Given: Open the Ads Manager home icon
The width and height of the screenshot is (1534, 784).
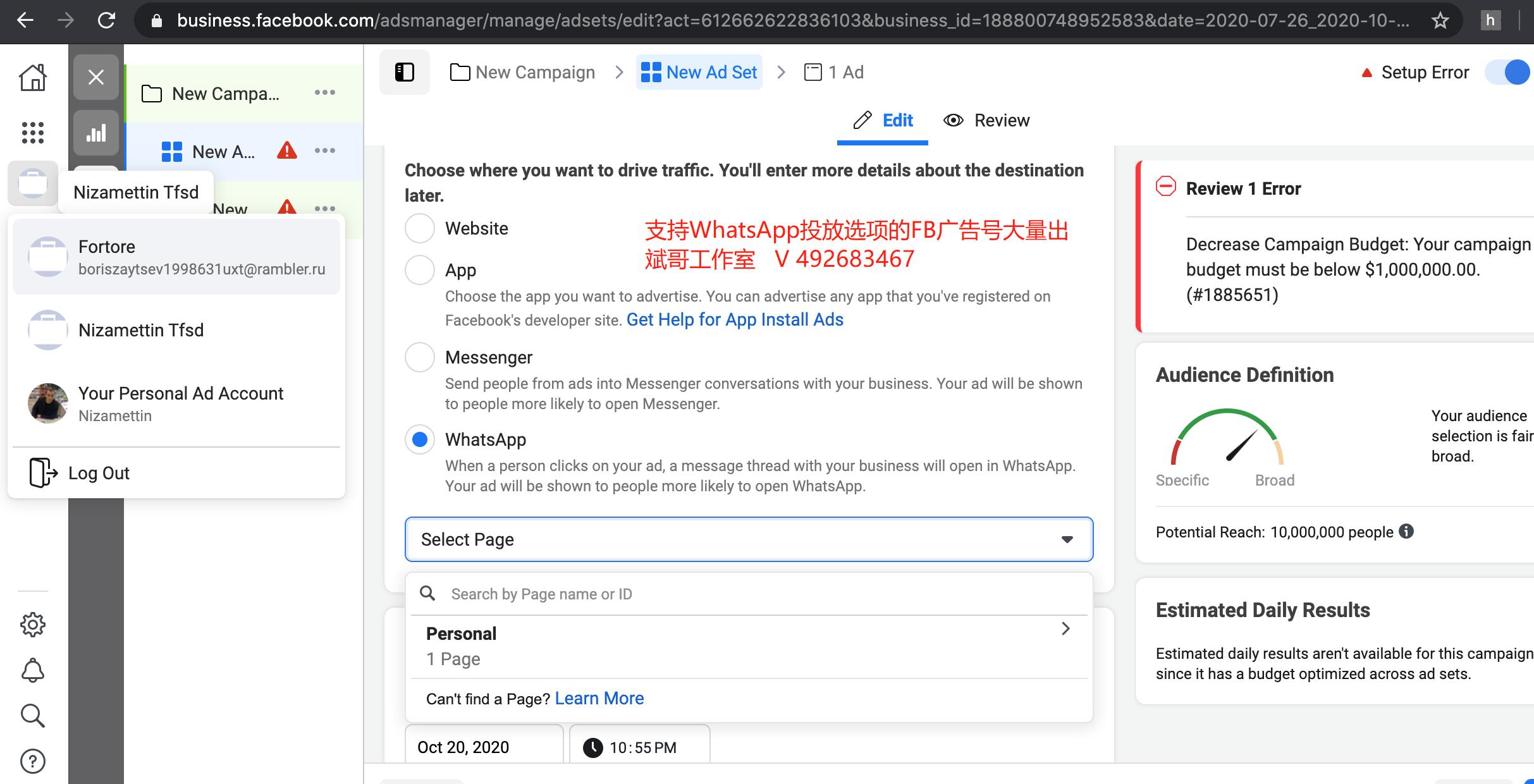Looking at the screenshot, I should point(33,78).
